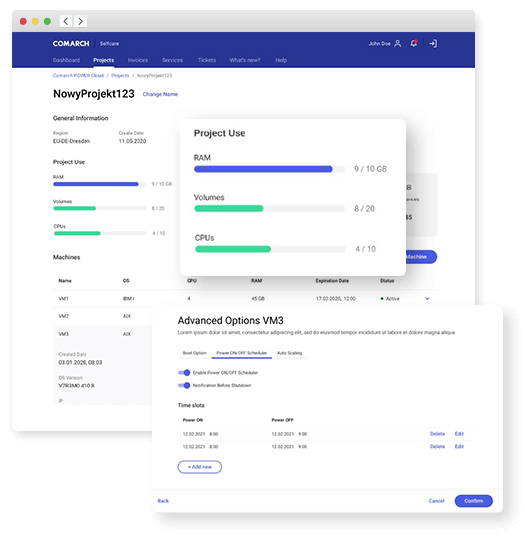This screenshot has height=538, width=525.
Task: Click the Volumes bar in Project Use popup
Action: [269, 208]
